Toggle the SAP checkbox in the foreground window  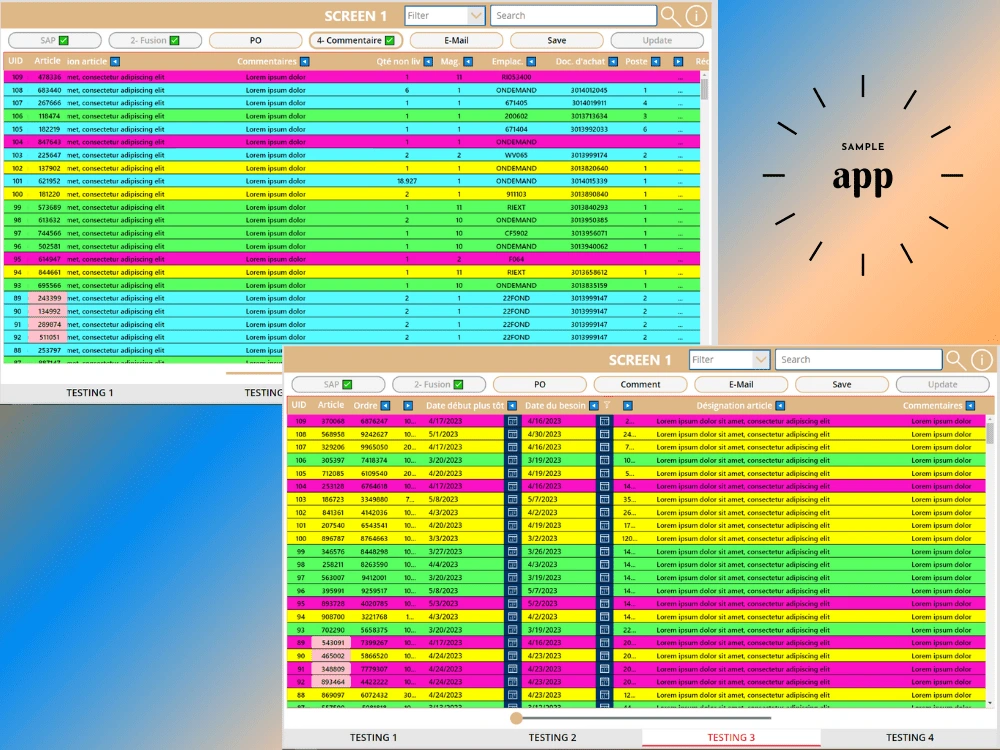[x=347, y=385]
